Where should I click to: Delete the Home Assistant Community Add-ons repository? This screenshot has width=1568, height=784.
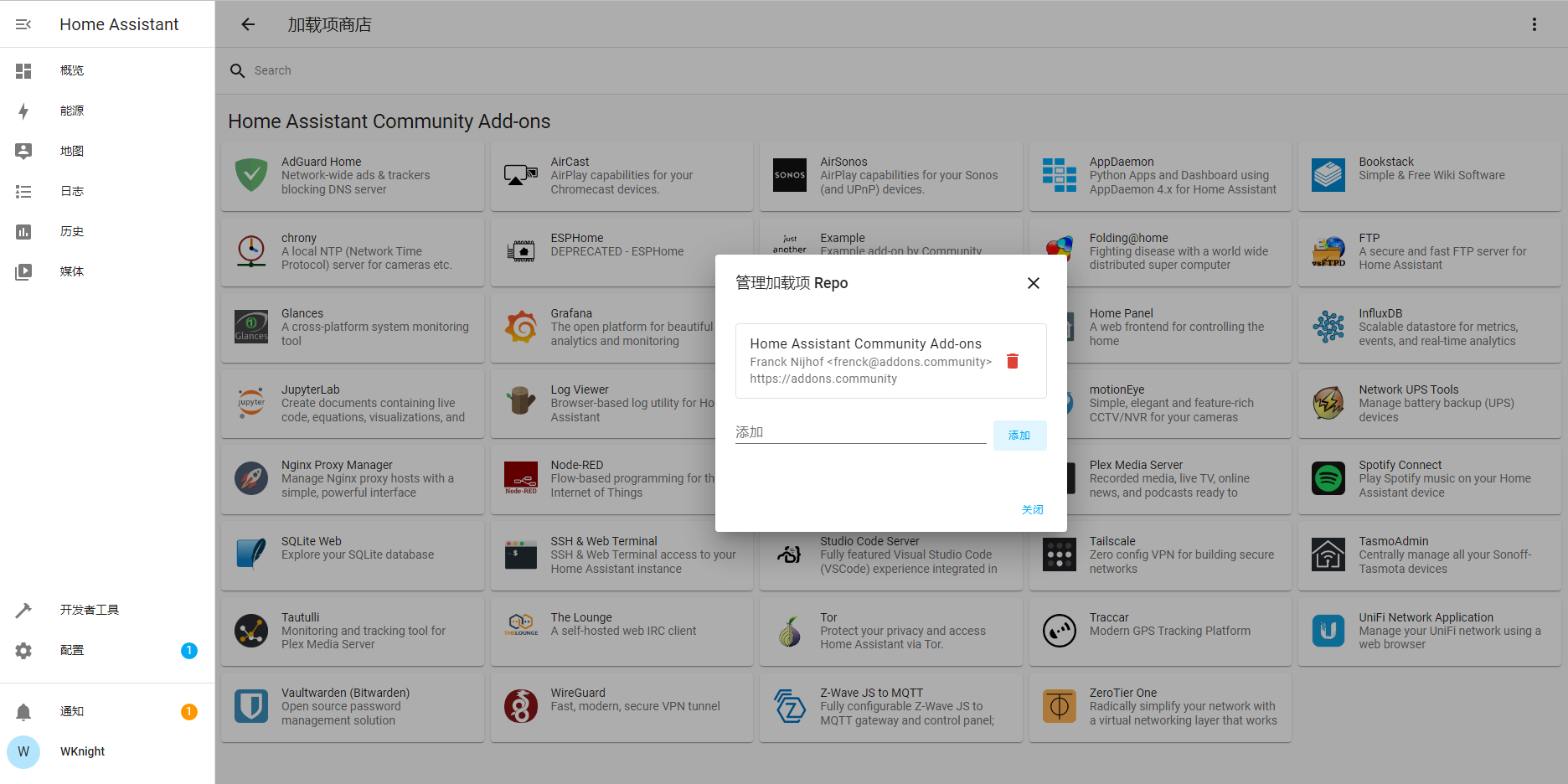click(x=1012, y=361)
